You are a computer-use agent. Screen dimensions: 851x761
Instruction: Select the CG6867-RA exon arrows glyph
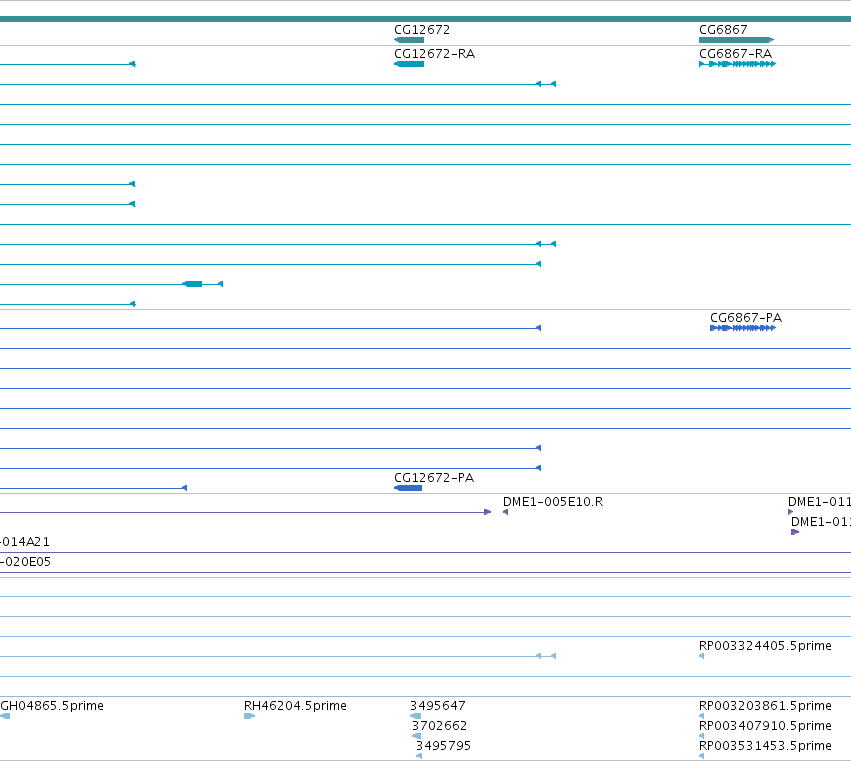(x=738, y=64)
